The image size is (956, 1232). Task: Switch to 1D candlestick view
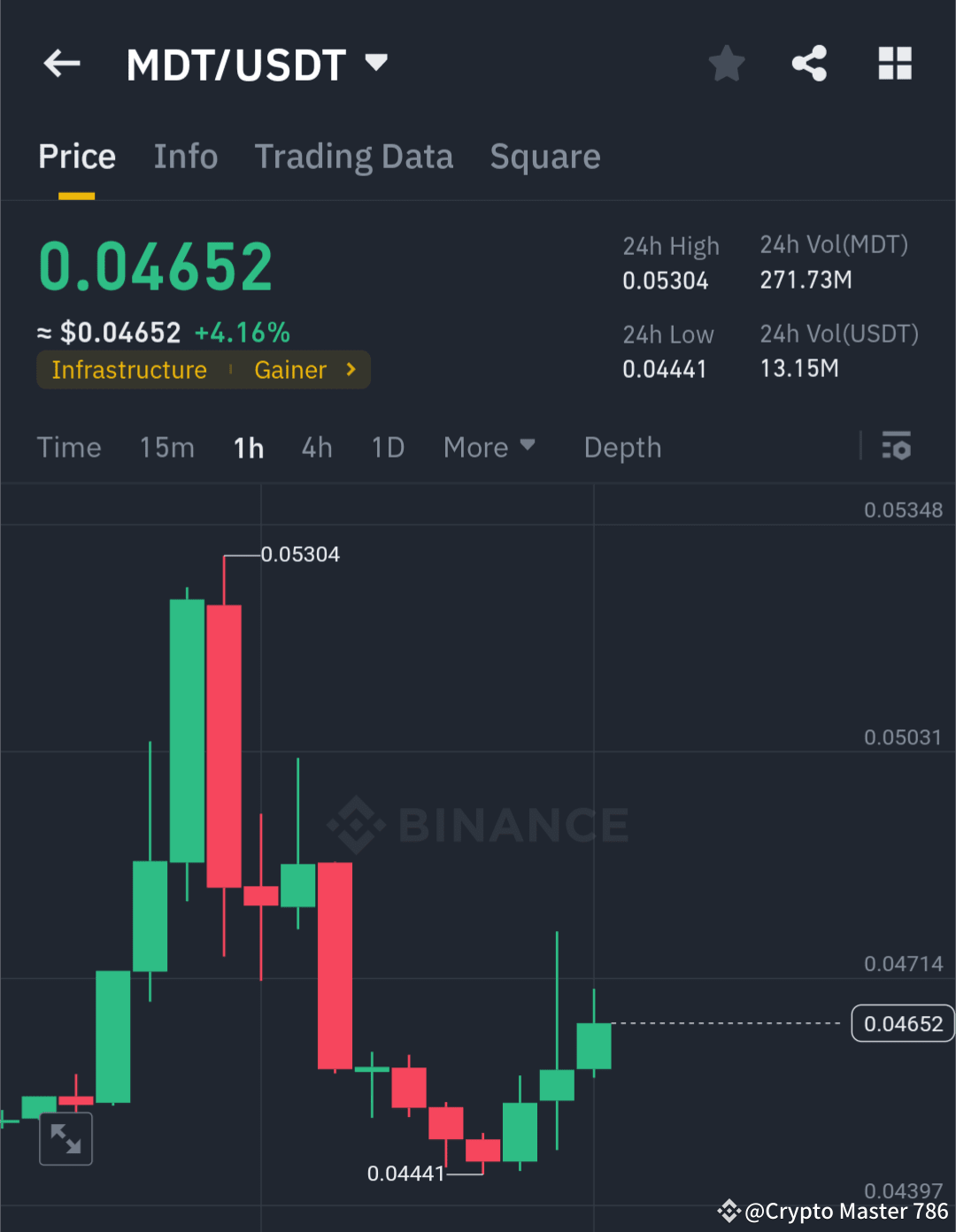tap(387, 447)
